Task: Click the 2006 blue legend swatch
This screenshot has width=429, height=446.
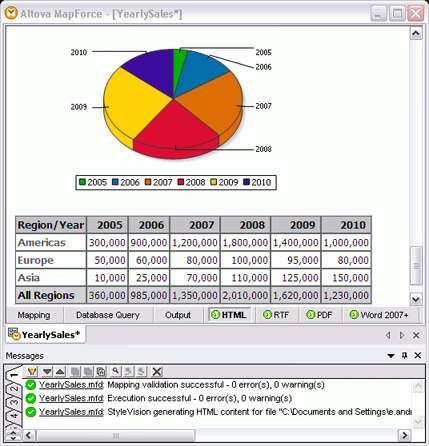Action: tap(115, 182)
